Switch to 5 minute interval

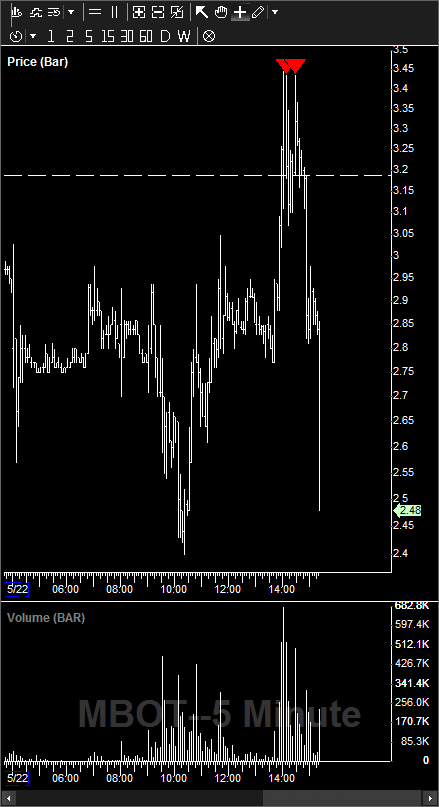(89, 36)
